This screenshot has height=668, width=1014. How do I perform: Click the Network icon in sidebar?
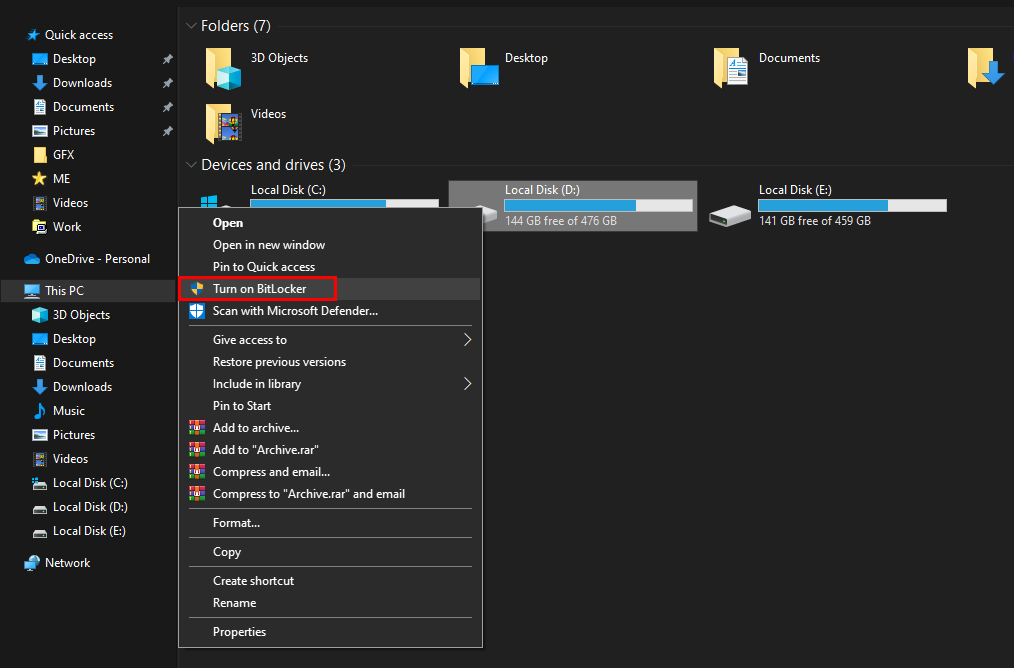(32, 563)
